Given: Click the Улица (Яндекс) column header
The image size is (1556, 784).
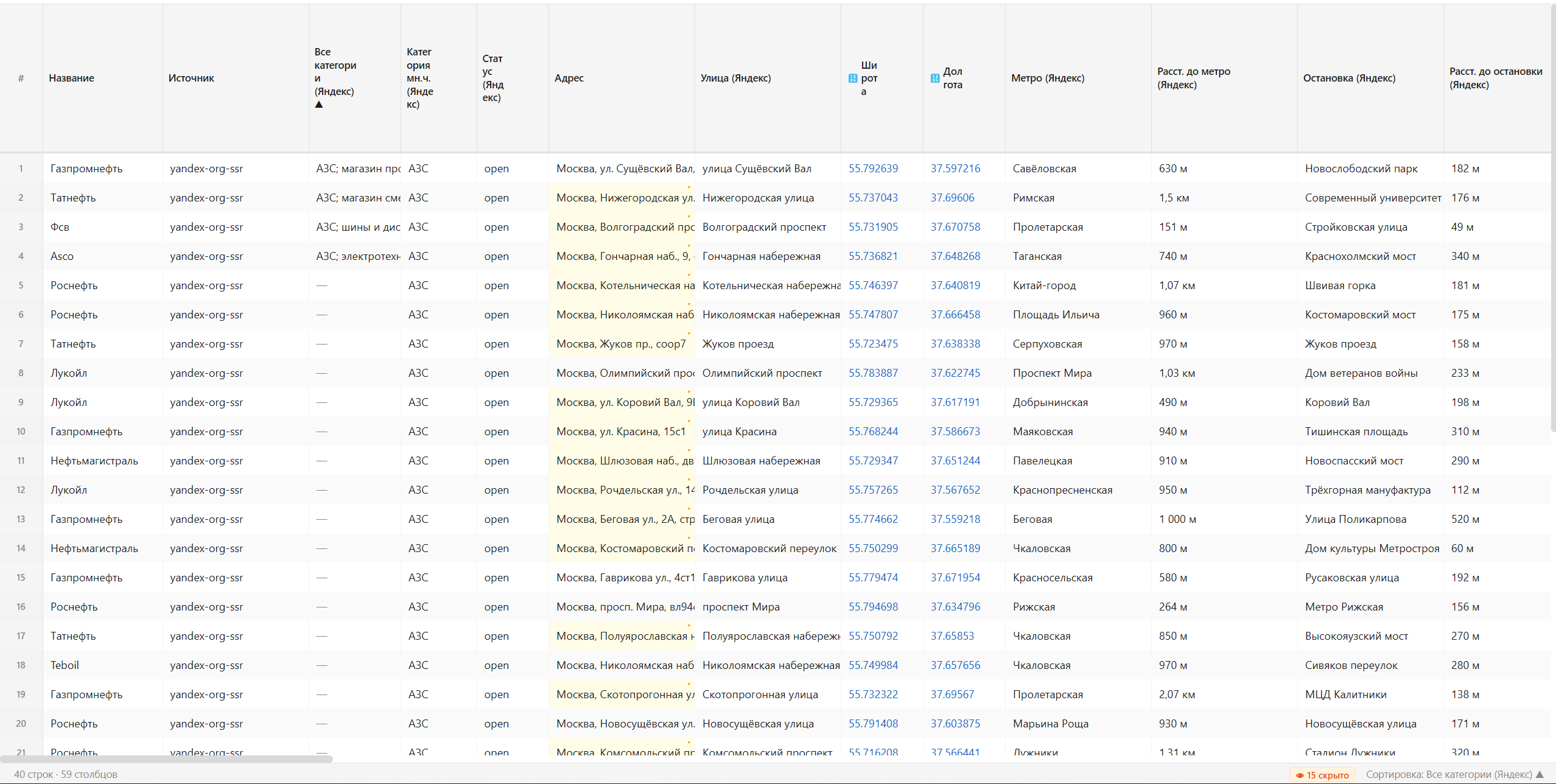Looking at the screenshot, I should tap(768, 78).
